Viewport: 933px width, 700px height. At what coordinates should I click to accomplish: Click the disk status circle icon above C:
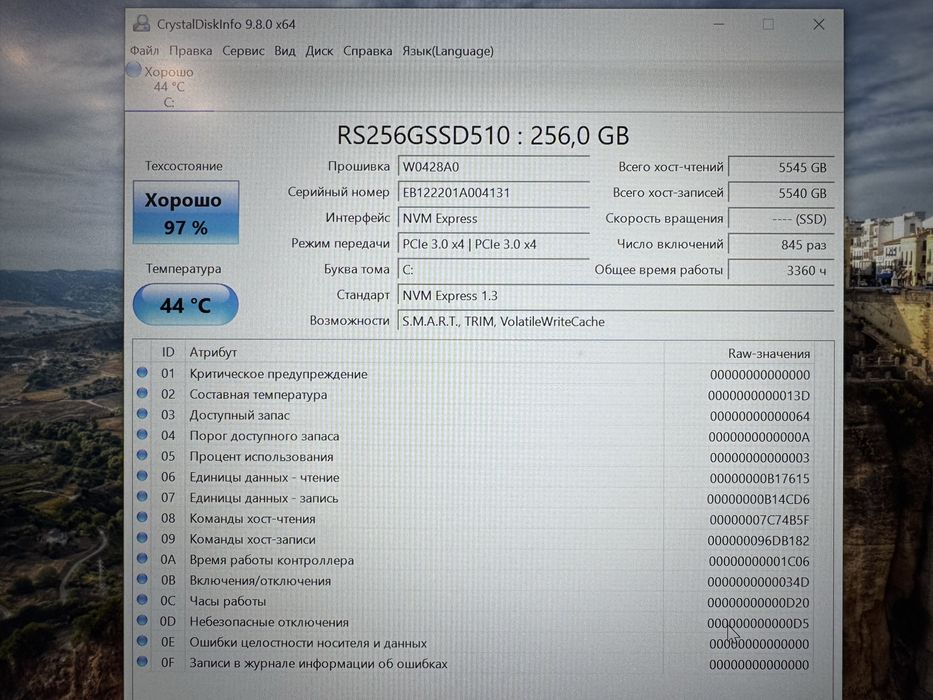tap(134, 70)
